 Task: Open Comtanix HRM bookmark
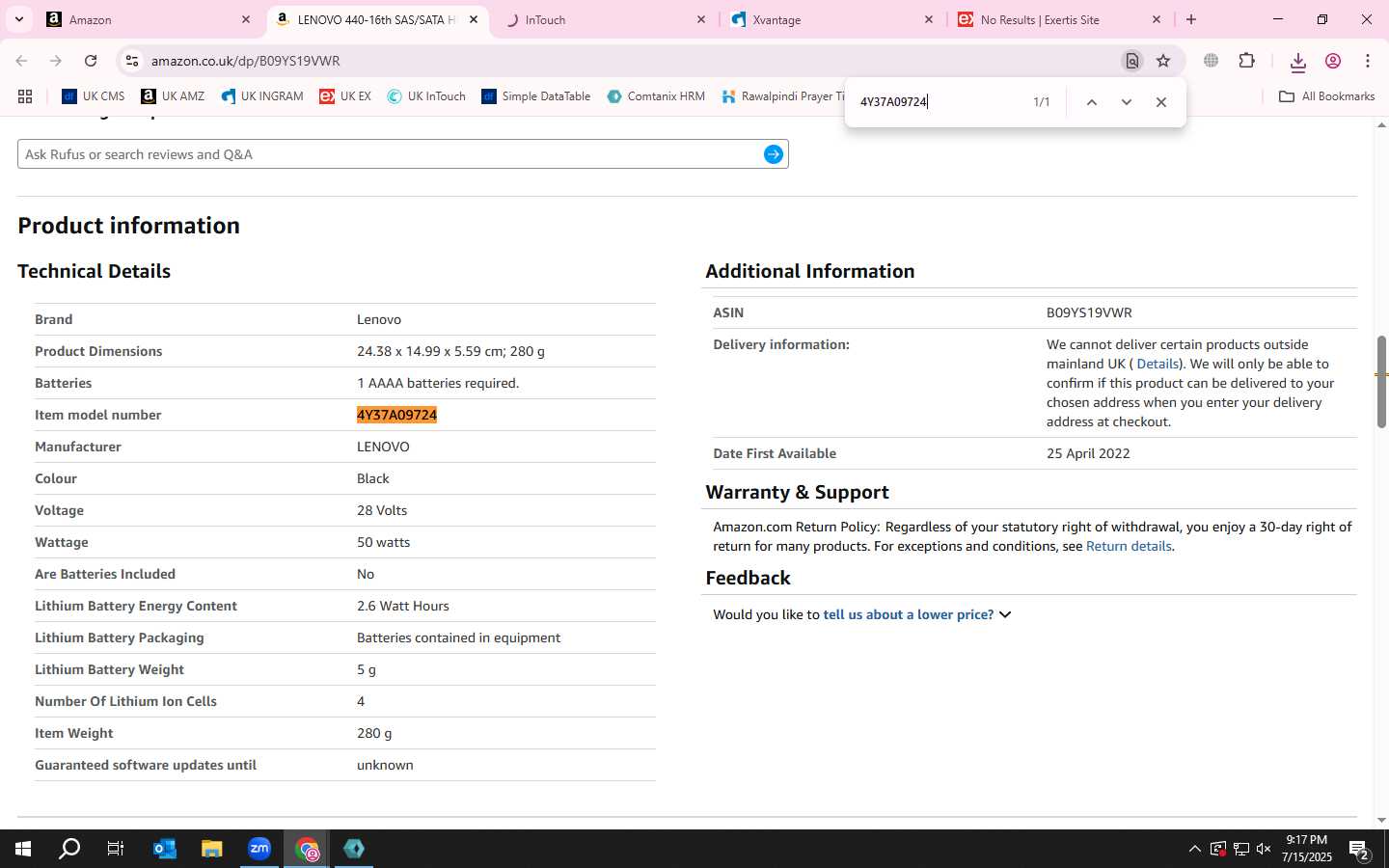click(x=656, y=96)
